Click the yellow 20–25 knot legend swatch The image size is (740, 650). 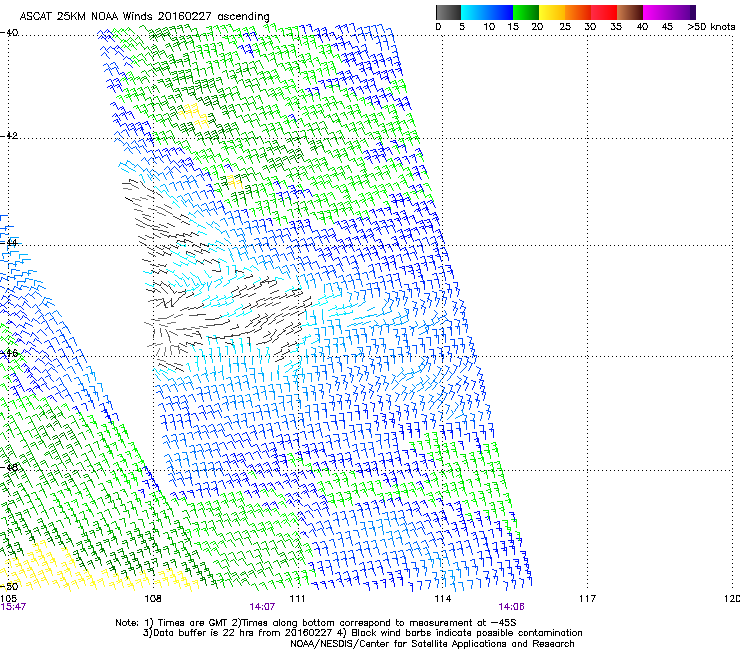coord(552,12)
